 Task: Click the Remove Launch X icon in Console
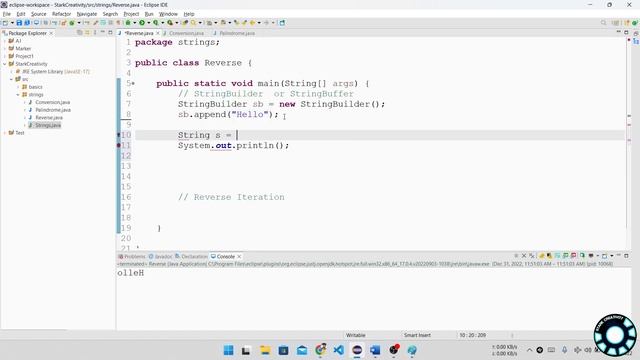524,256
